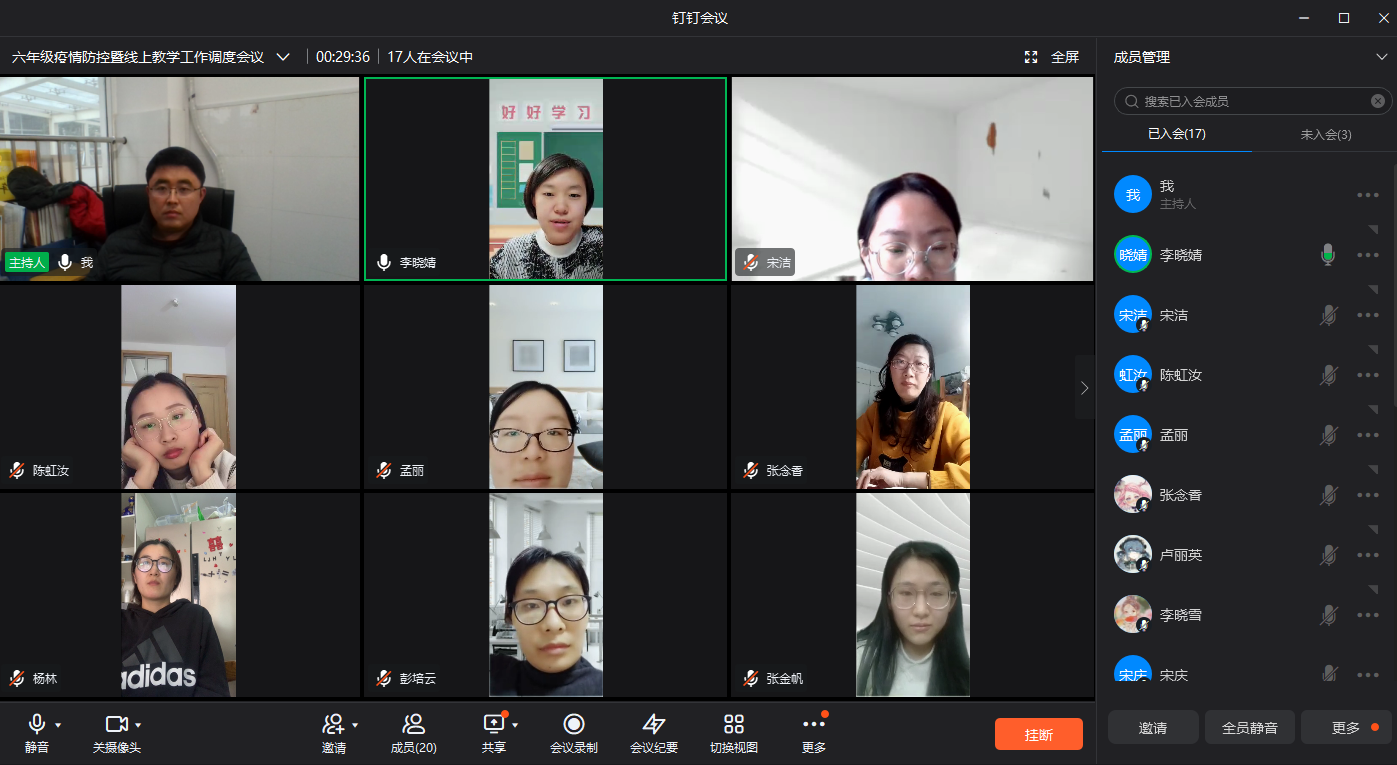Image resolution: width=1397 pixels, height=765 pixels.
Task: Click the red 挂断 hang up button
Action: pos(1038,734)
